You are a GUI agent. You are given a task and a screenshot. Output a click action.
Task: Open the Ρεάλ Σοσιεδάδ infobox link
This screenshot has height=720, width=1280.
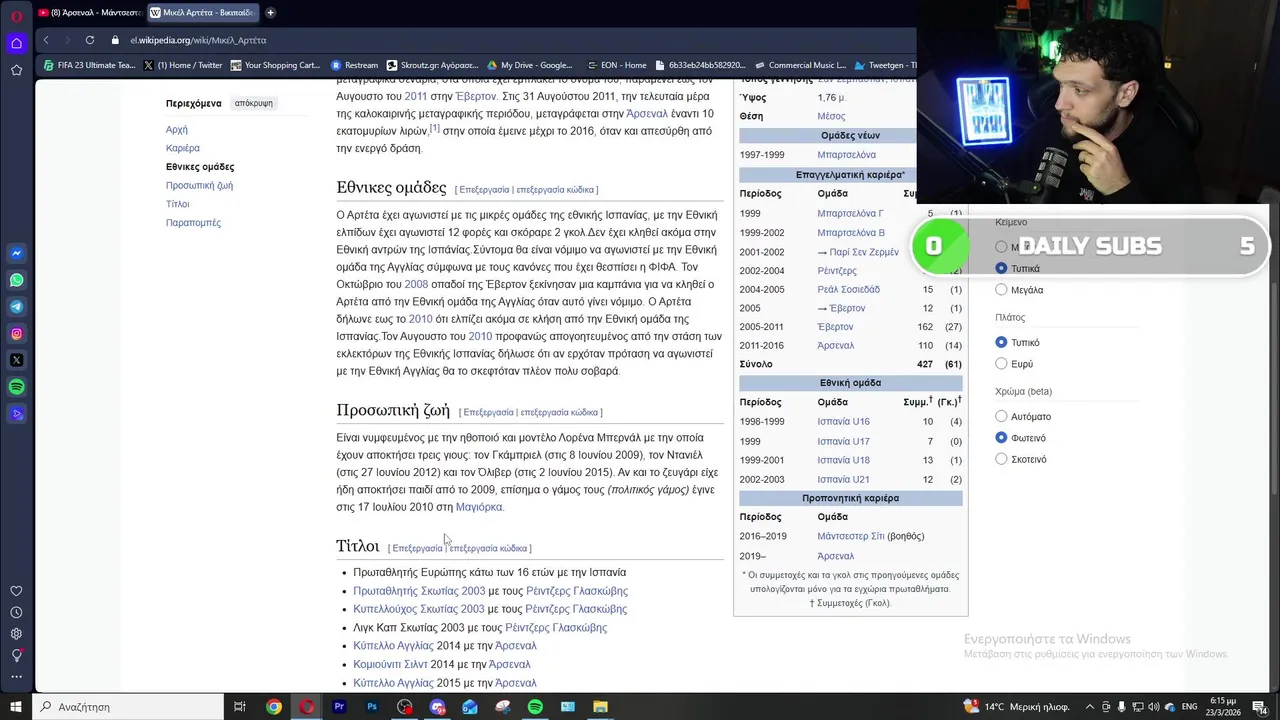coord(848,290)
